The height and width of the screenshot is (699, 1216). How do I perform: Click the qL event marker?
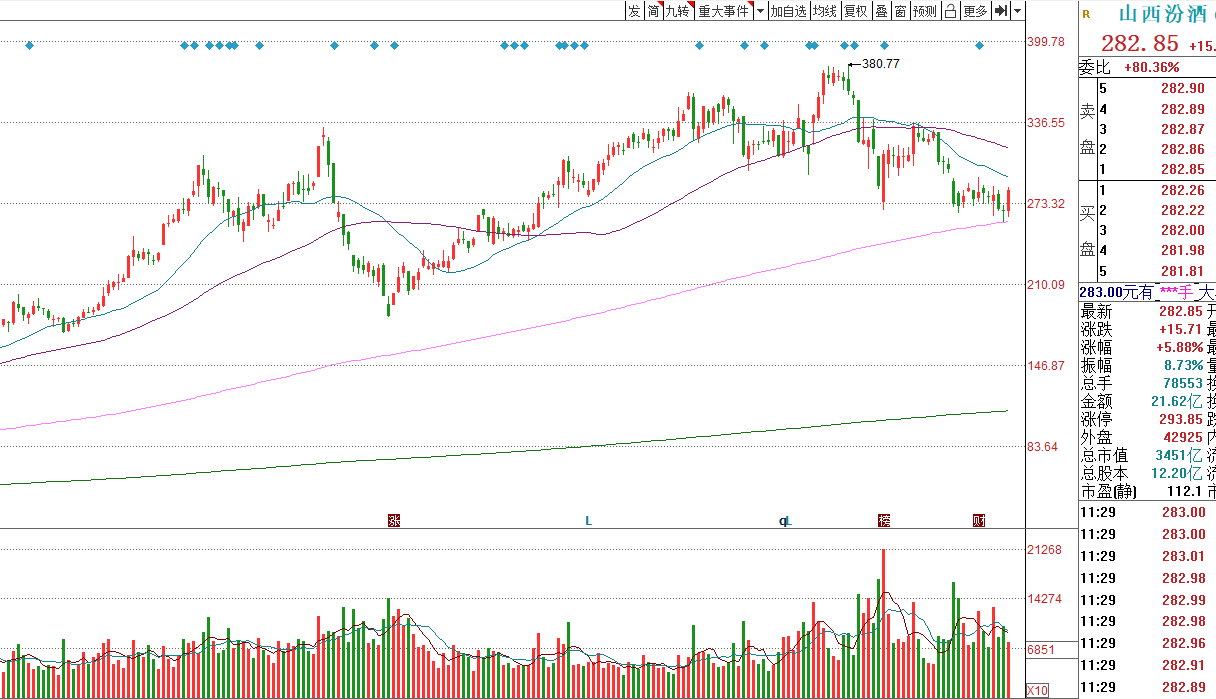pos(786,520)
